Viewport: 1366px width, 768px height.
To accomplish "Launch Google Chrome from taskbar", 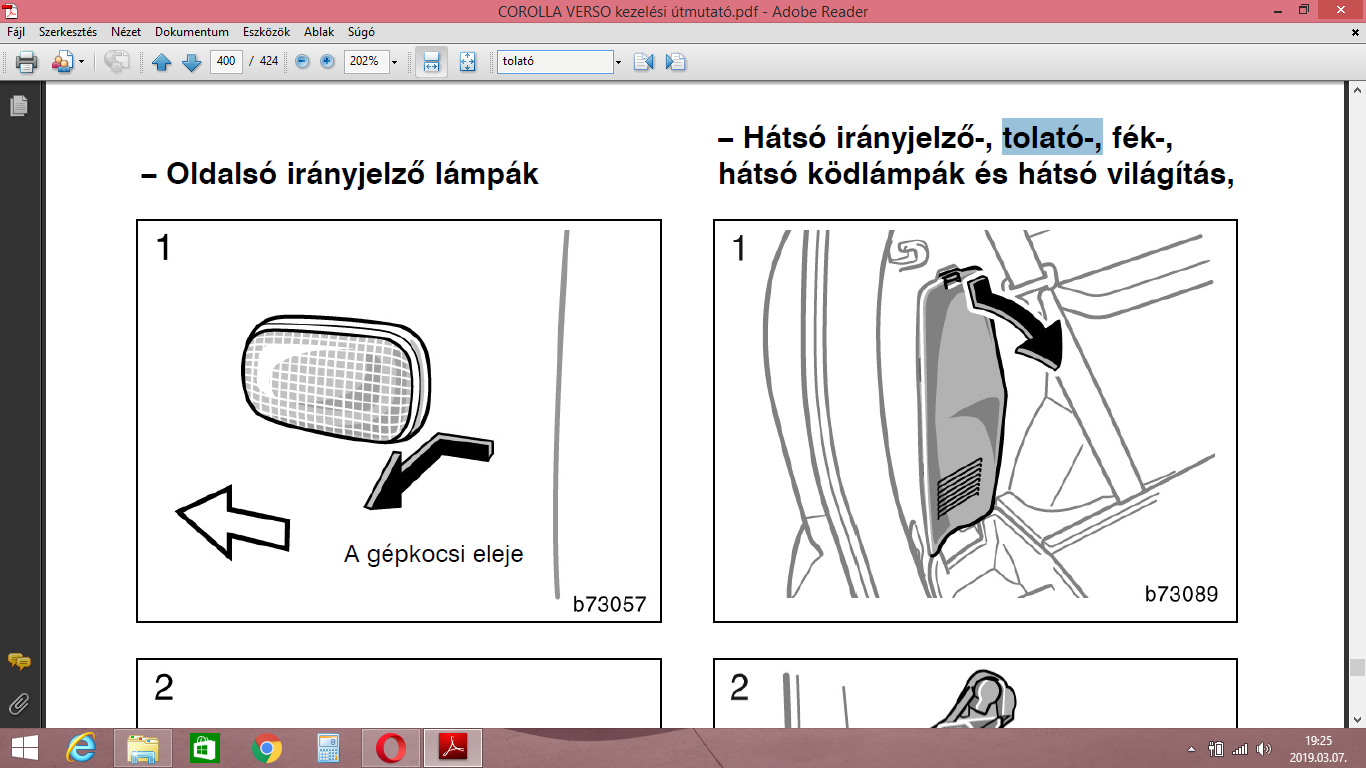I will tap(267, 747).
